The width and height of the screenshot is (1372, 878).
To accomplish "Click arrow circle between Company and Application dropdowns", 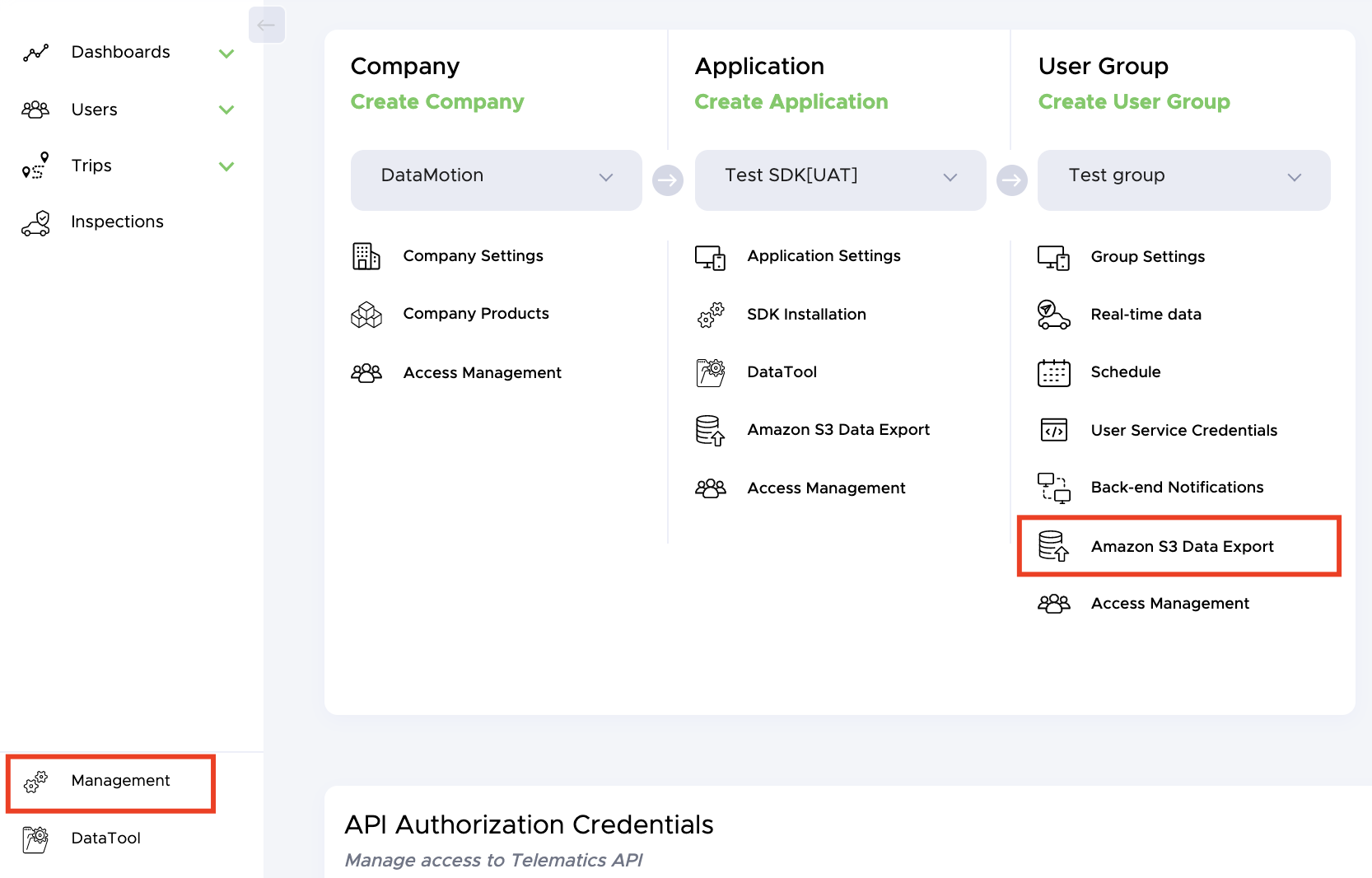I will pos(668,180).
